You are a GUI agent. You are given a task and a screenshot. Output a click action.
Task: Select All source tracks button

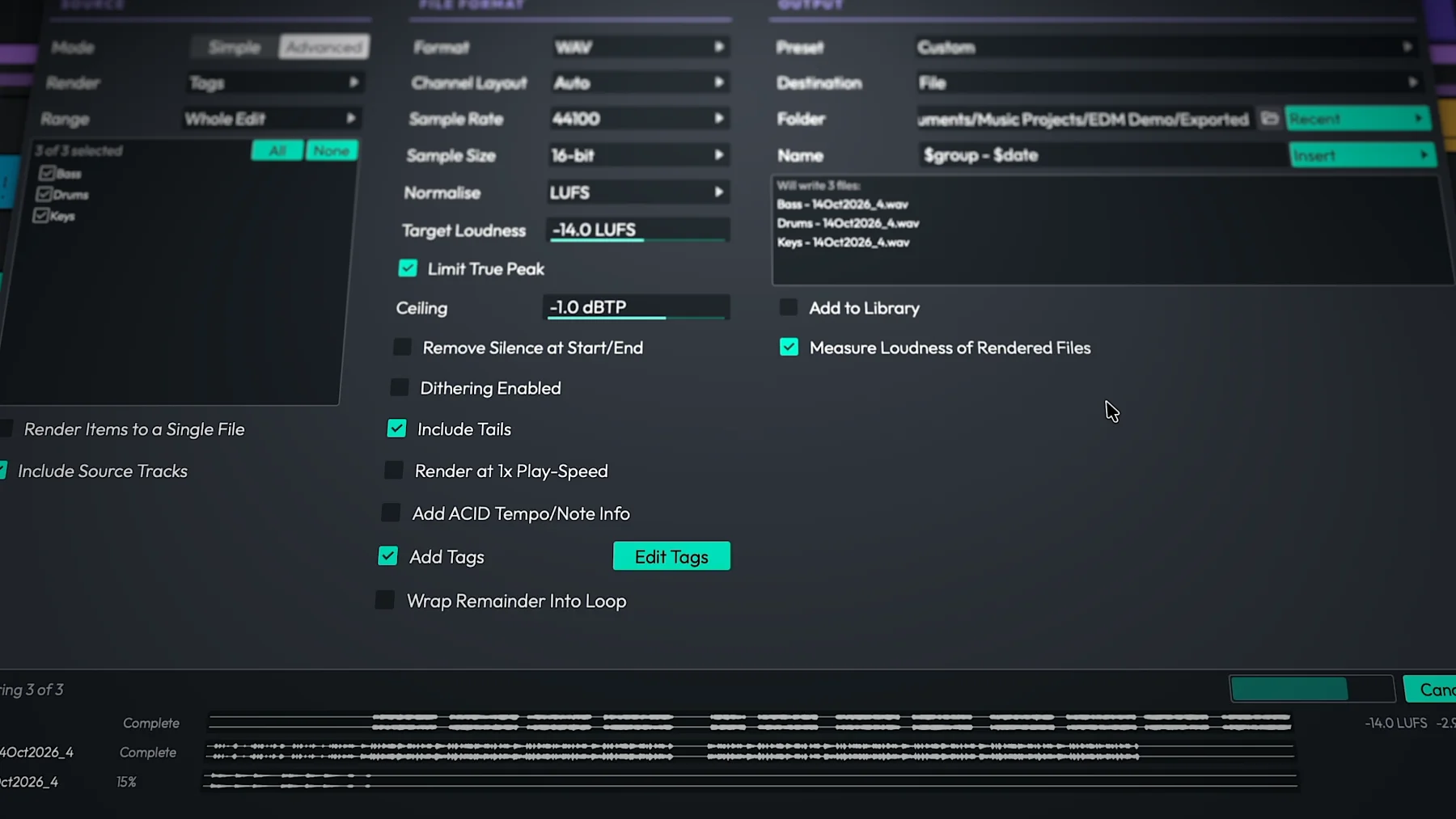click(277, 150)
